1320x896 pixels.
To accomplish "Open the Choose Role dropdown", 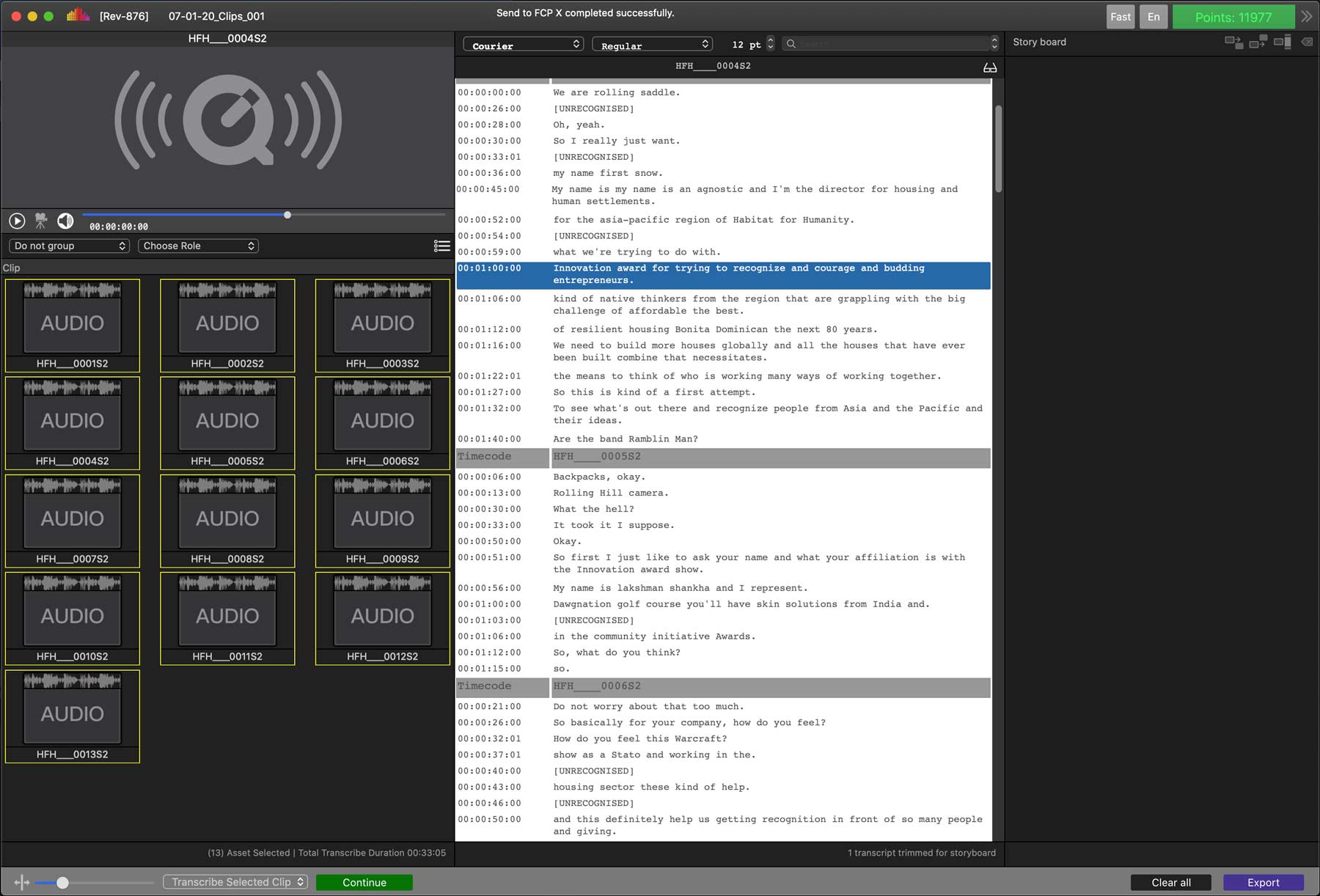I will 198,246.
